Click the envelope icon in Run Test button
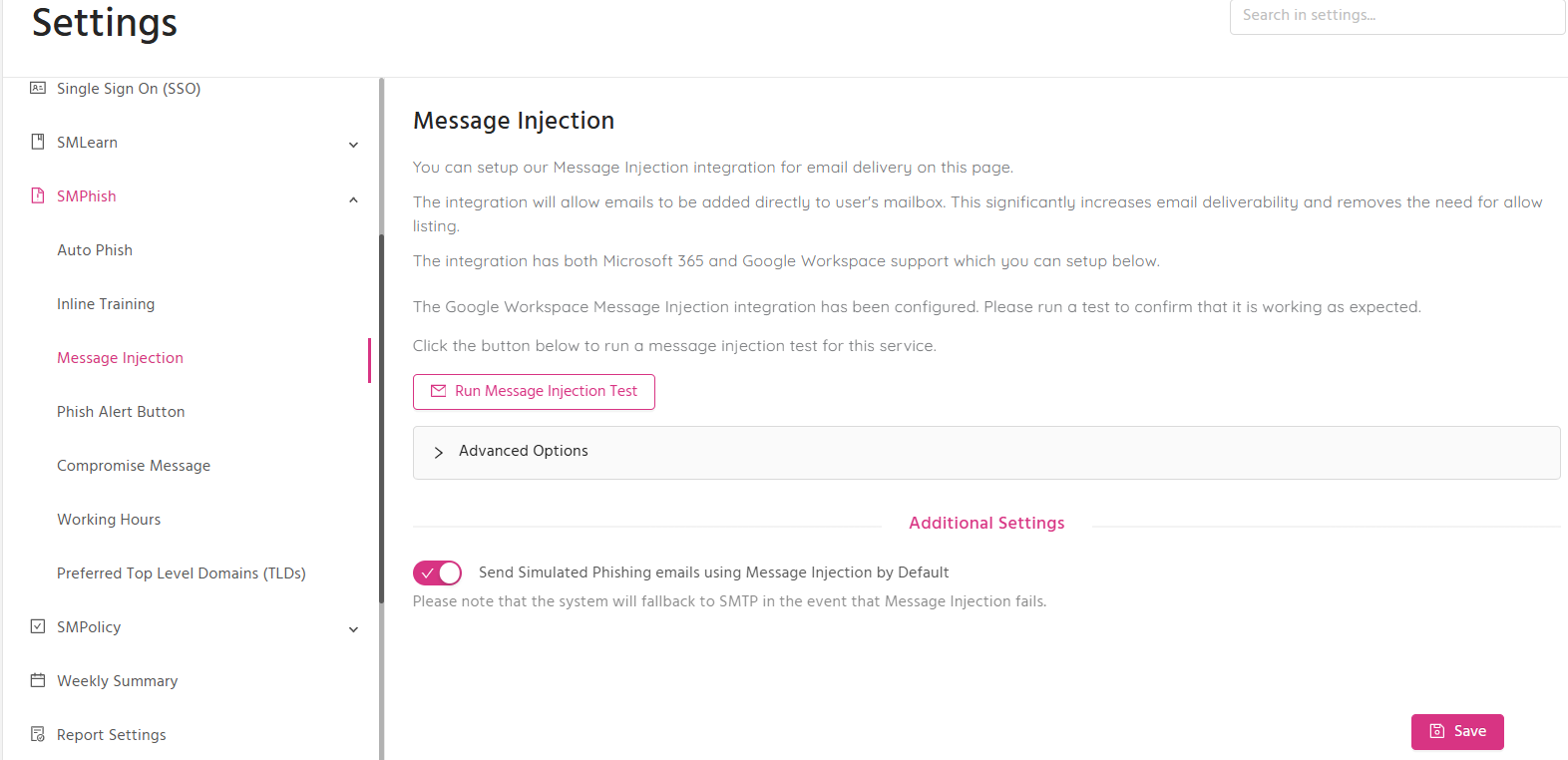The image size is (1568, 760). pyautogui.click(x=438, y=391)
